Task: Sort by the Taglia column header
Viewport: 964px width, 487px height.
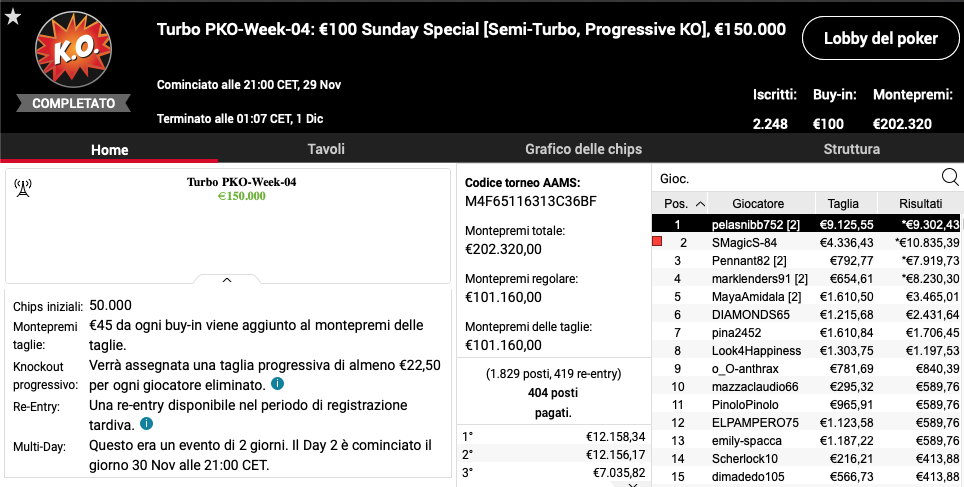Action: pyautogui.click(x=842, y=204)
